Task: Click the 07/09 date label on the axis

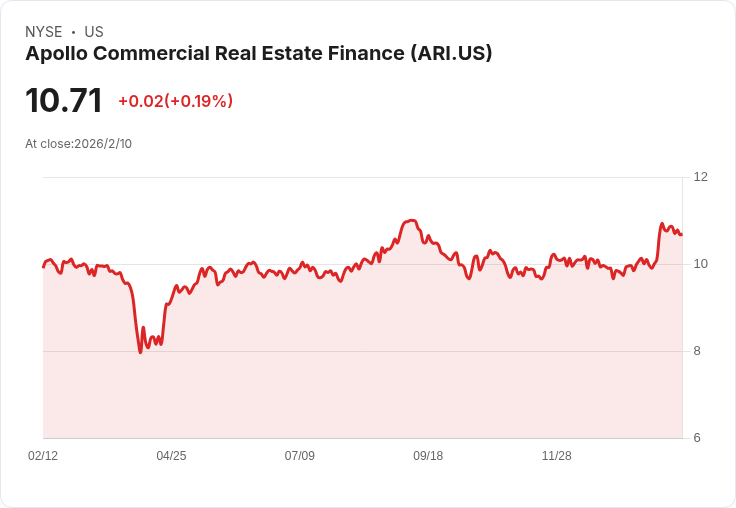Action: pyautogui.click(x=299, y=455)
